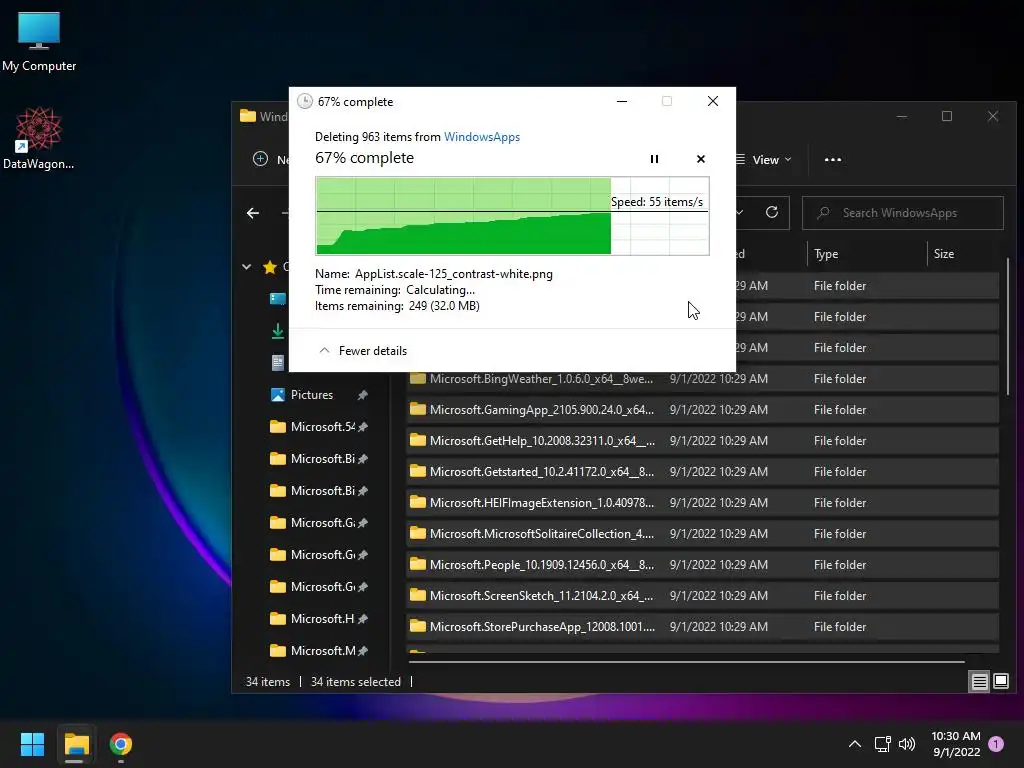The width and height of the screenshot is (1024, 768).
Task: Launch Google Chrome from the taskbar
Action: coord(121,744)
